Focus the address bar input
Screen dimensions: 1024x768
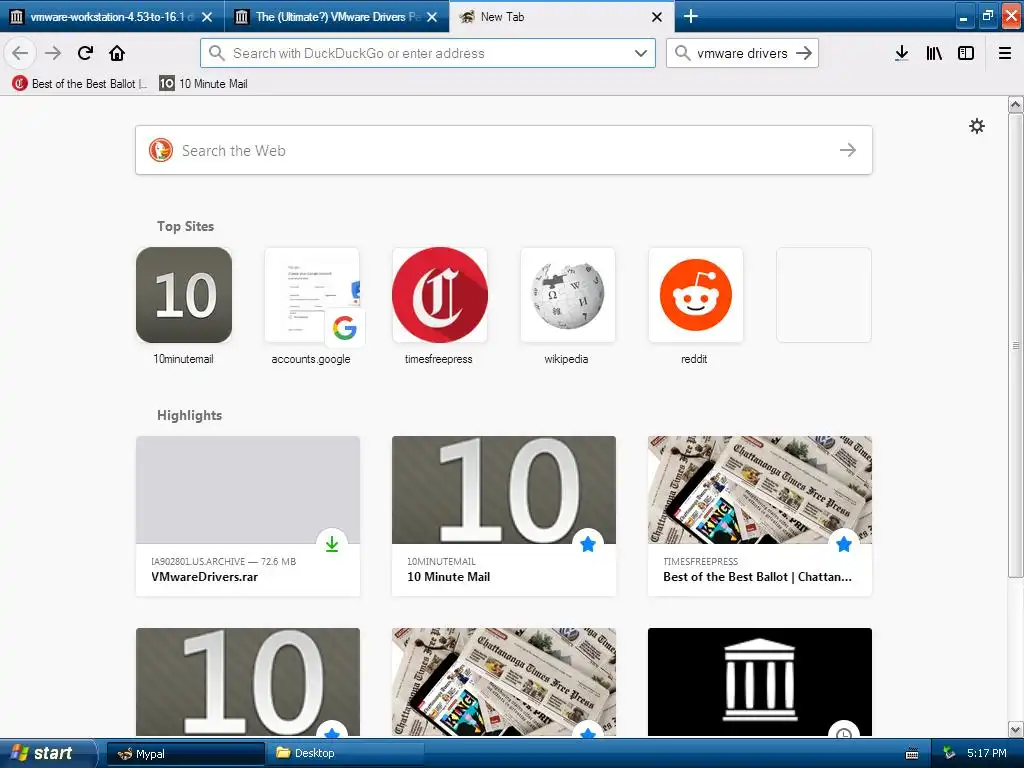coord(428,53)
